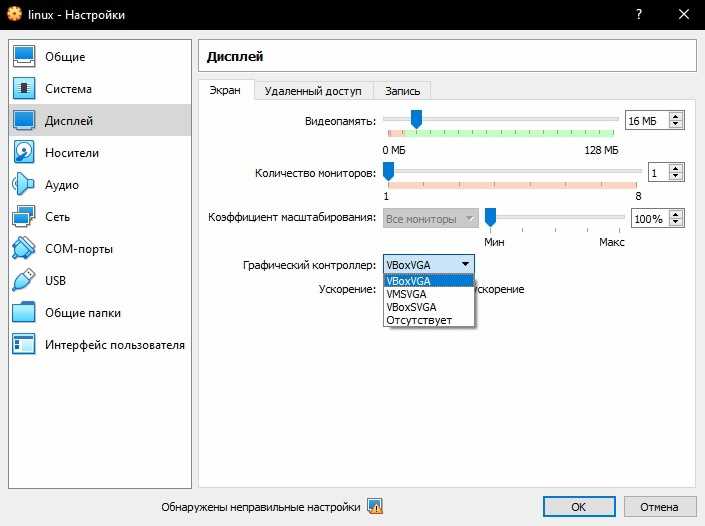Viewport: 705px width, 526px height.
Task: Select the Общие папки folder icon
Action: coord(24,312)
